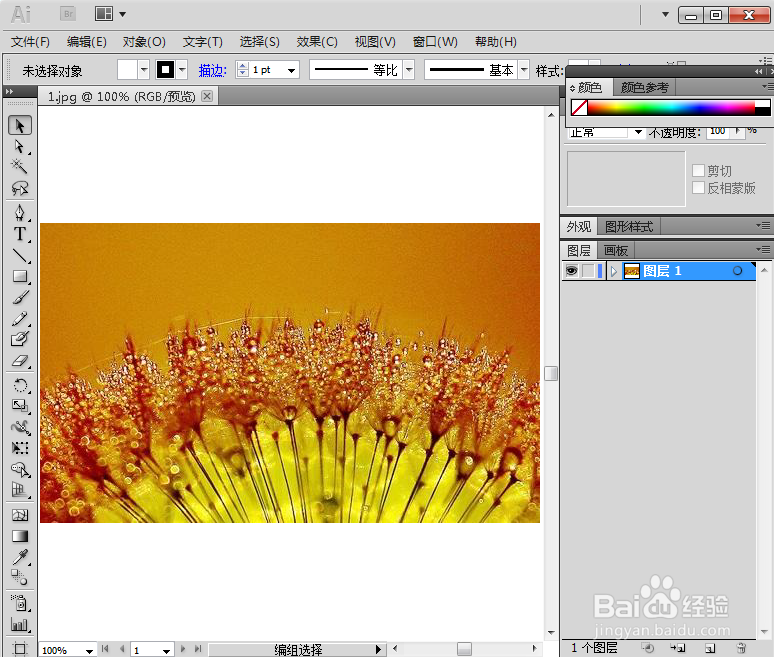Viewport: 774px width, 657px height.
Task: Select the Pencil tool
Action: click(x=20, y=318)
